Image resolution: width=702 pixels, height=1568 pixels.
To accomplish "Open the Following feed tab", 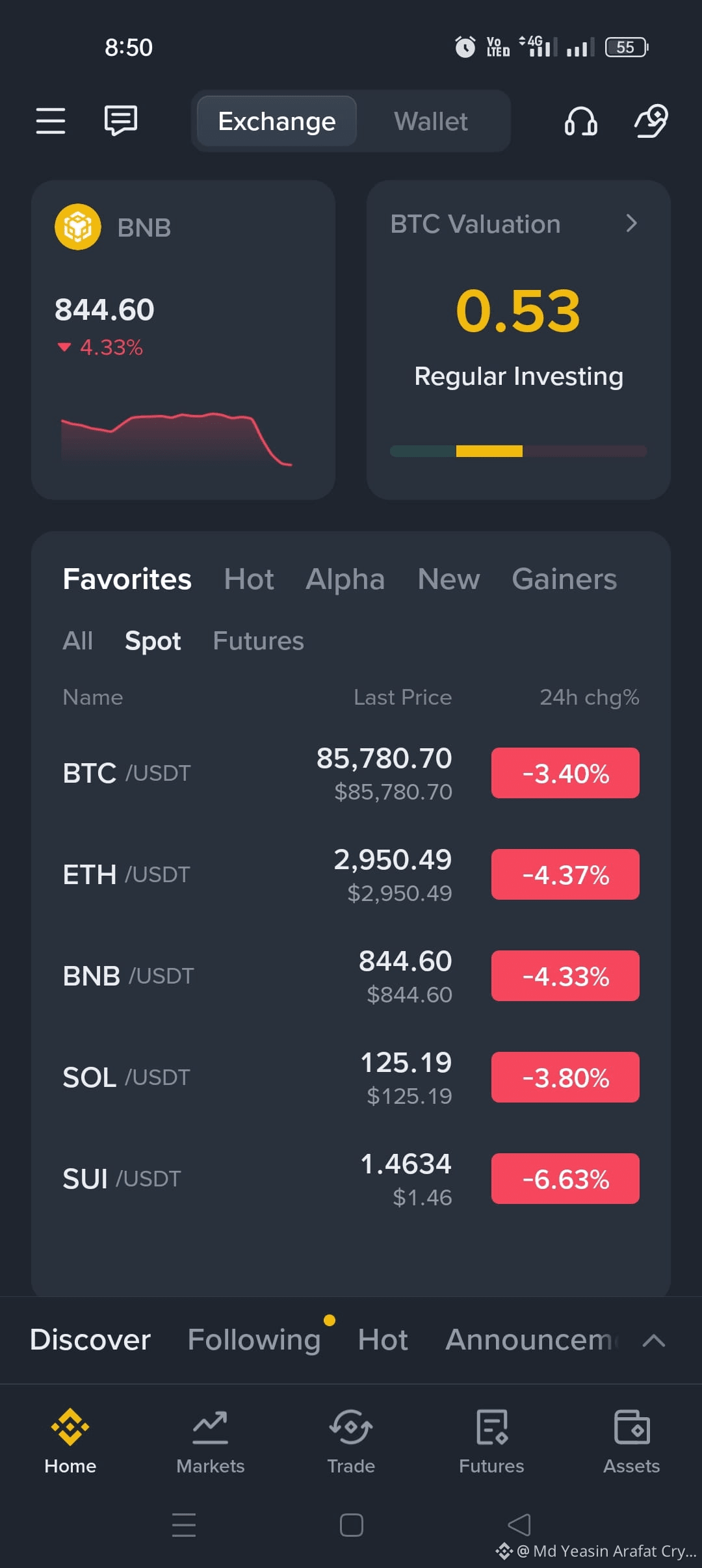I will [x=254, y=1339].
